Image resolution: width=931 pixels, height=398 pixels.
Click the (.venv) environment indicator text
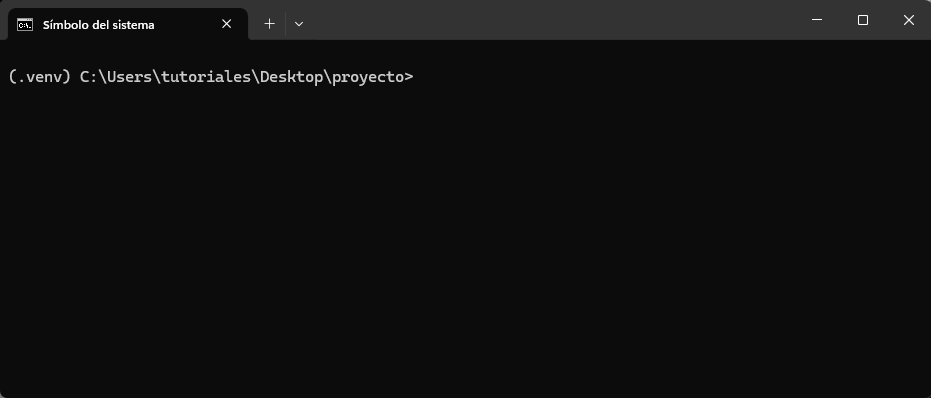(40, 77)
